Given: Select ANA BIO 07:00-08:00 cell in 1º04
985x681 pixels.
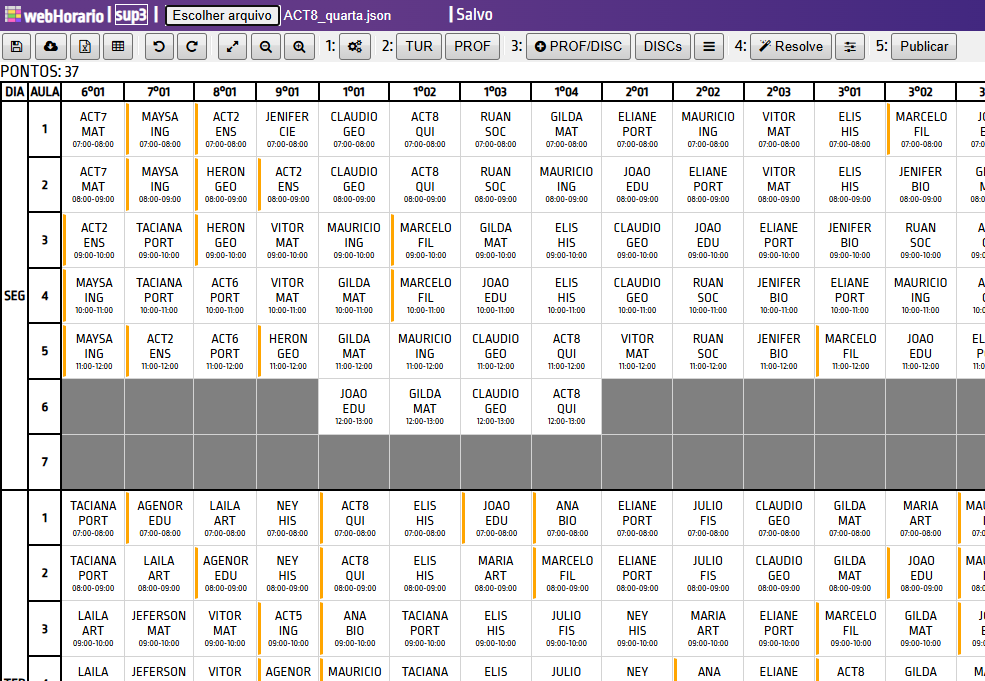Looking at the screenshot, I should pyautogui.click(x=567, y=518).
